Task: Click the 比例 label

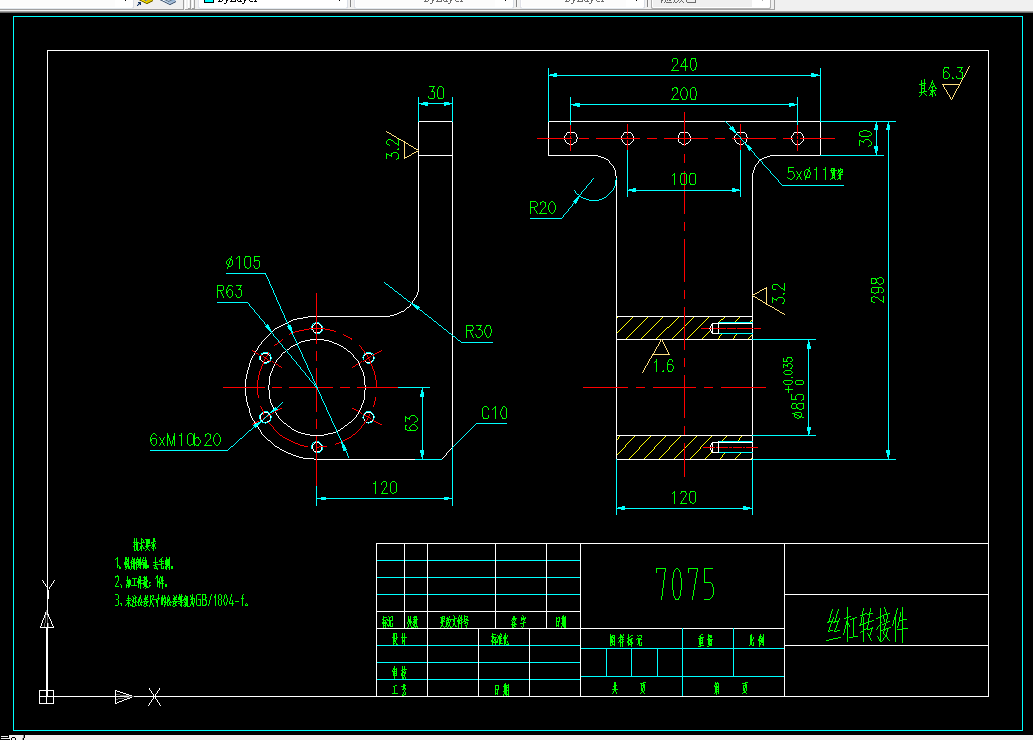Action: [x=757, y=640]
